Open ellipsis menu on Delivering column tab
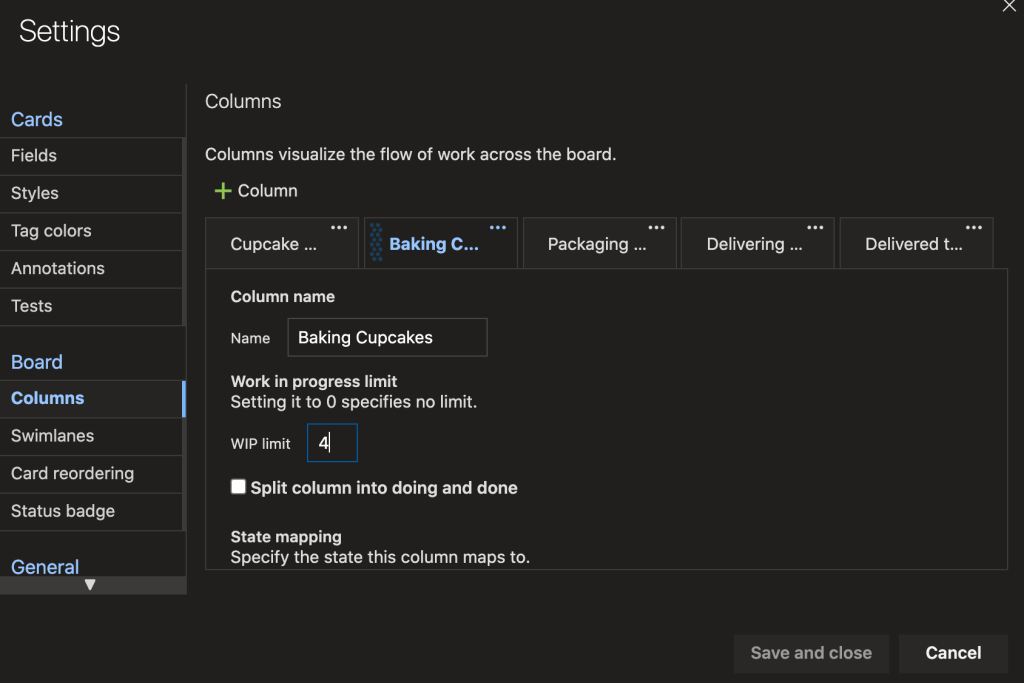This screenshot has width=1024, height=683. point(815,228)
